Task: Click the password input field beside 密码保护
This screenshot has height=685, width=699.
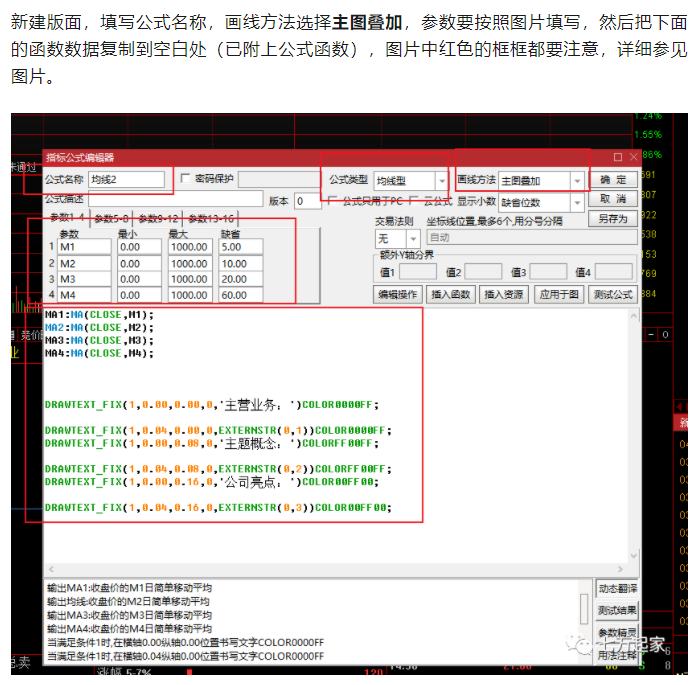Action: pyautogui.click(x=280, y=179)
